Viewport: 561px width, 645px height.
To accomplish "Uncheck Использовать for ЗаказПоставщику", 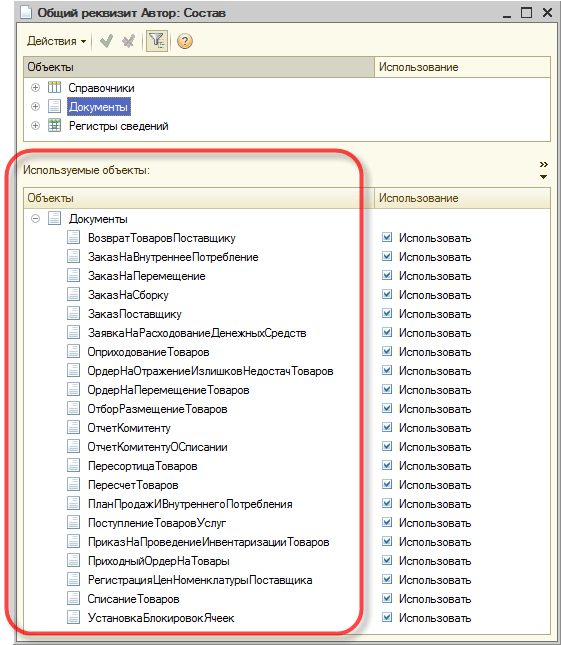I will pyautogui.click(x=387, y=313).
